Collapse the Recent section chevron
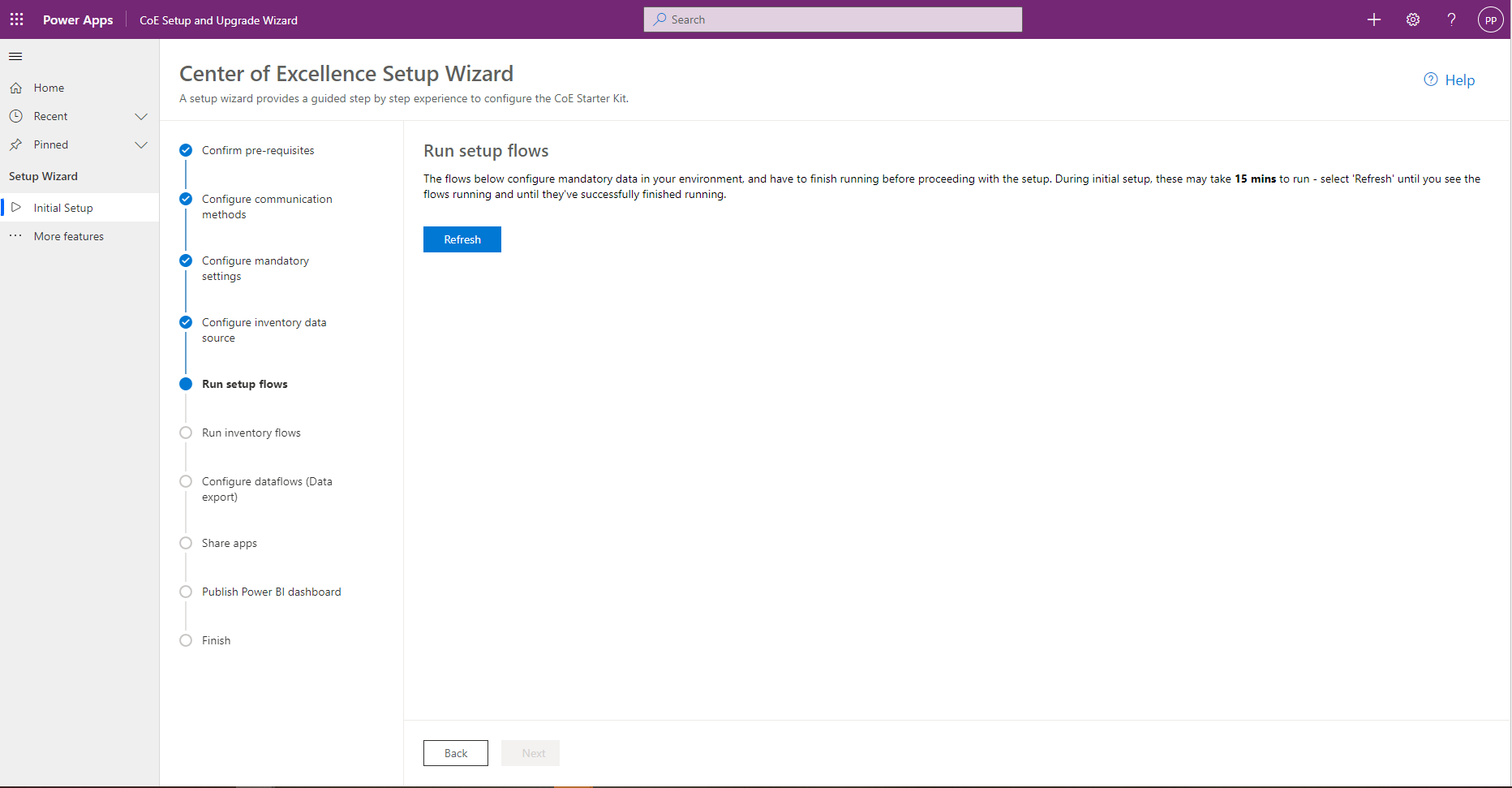Image resolution: width=1512 pixels, height=788 pixels. tap(142, 115)
